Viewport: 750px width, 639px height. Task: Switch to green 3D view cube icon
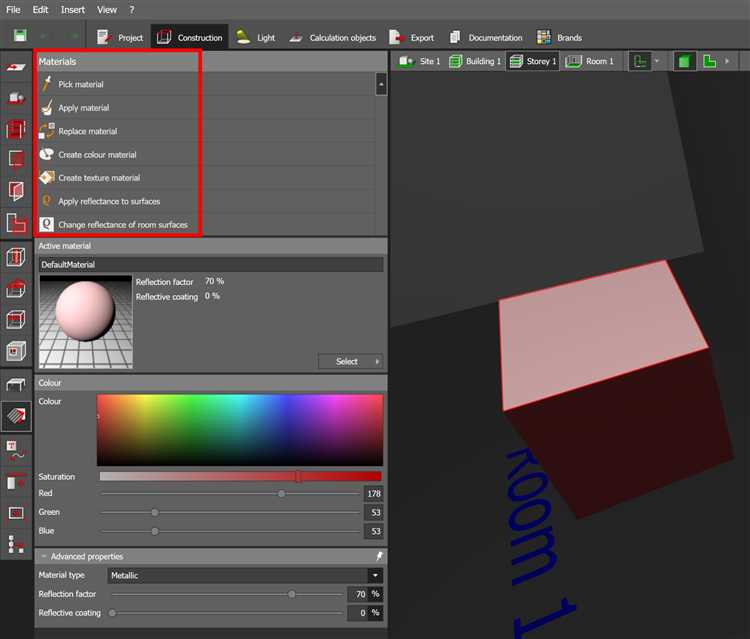click(x=684, y=61)
